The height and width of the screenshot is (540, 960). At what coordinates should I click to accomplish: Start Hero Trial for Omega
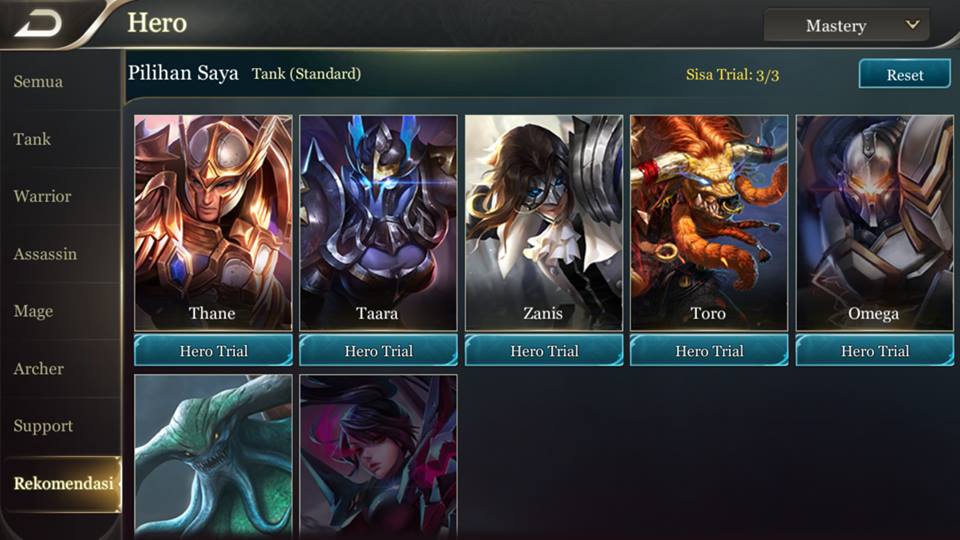point(874,351)
